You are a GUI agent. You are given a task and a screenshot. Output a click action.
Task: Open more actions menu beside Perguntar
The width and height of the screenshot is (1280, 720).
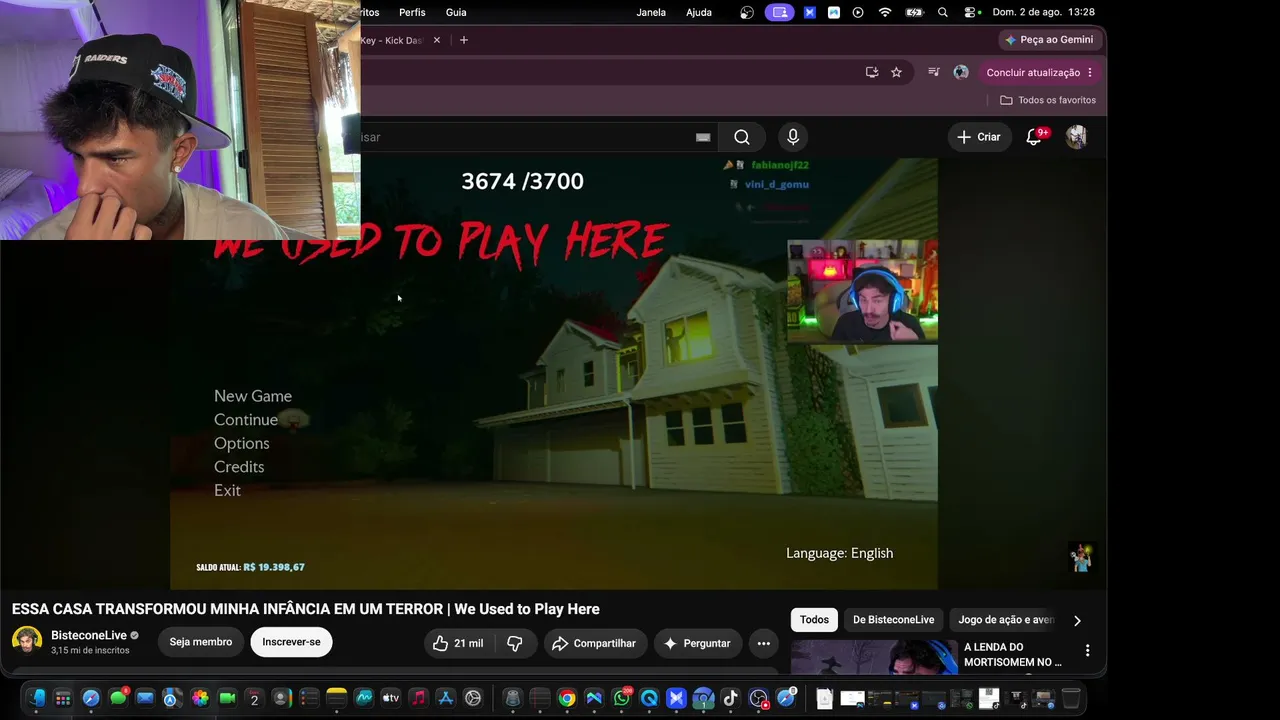[x=764, y=643]
